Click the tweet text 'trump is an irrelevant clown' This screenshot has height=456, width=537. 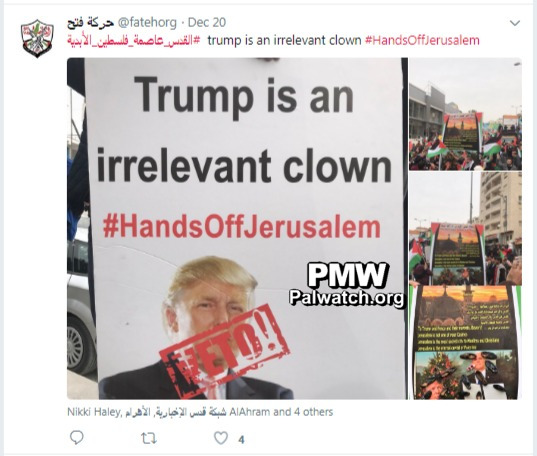(x=284, y=40)
